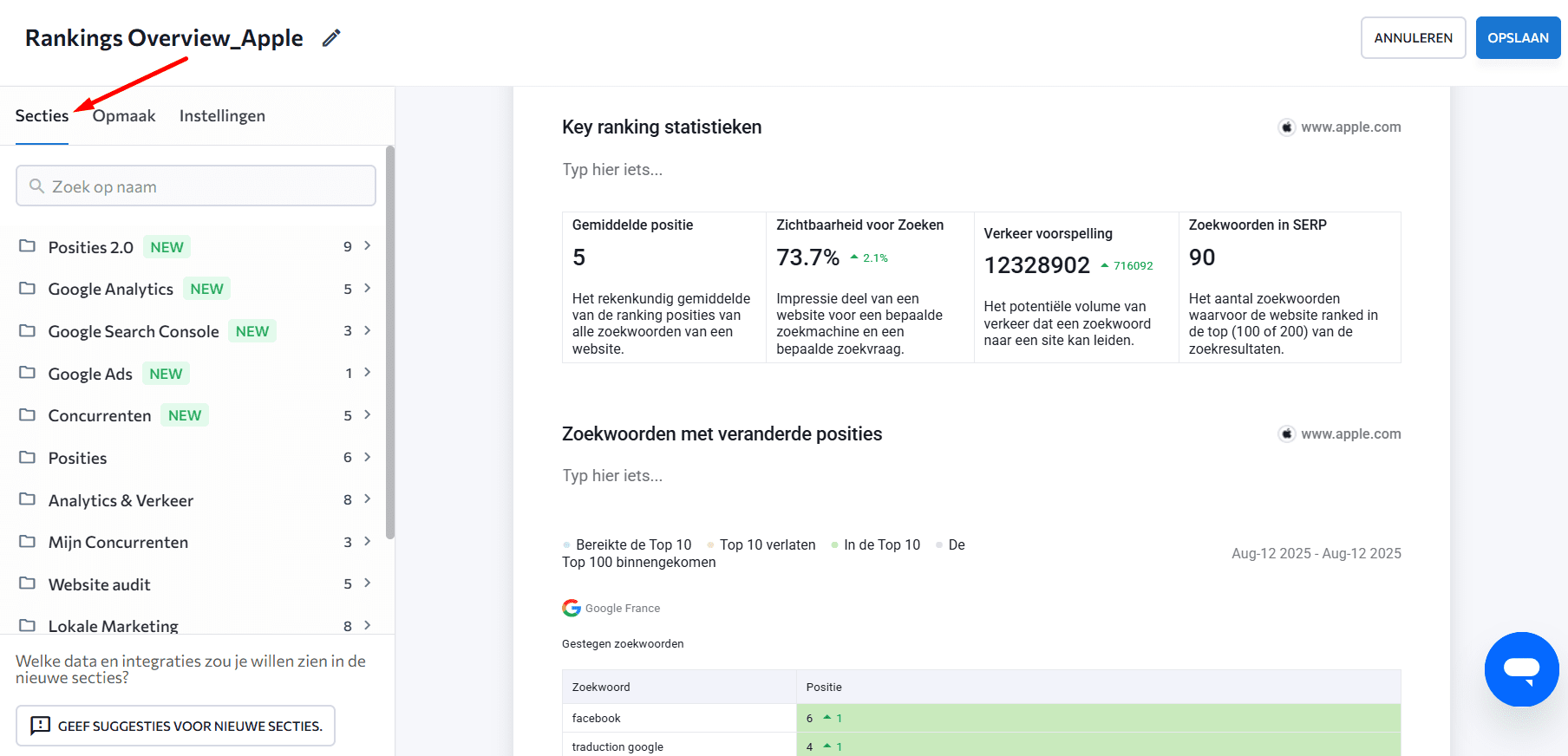The width and height of the screenshot is (1568, 756).
Task: Click the green arrow in traduction google row
Action: (827, 746)
